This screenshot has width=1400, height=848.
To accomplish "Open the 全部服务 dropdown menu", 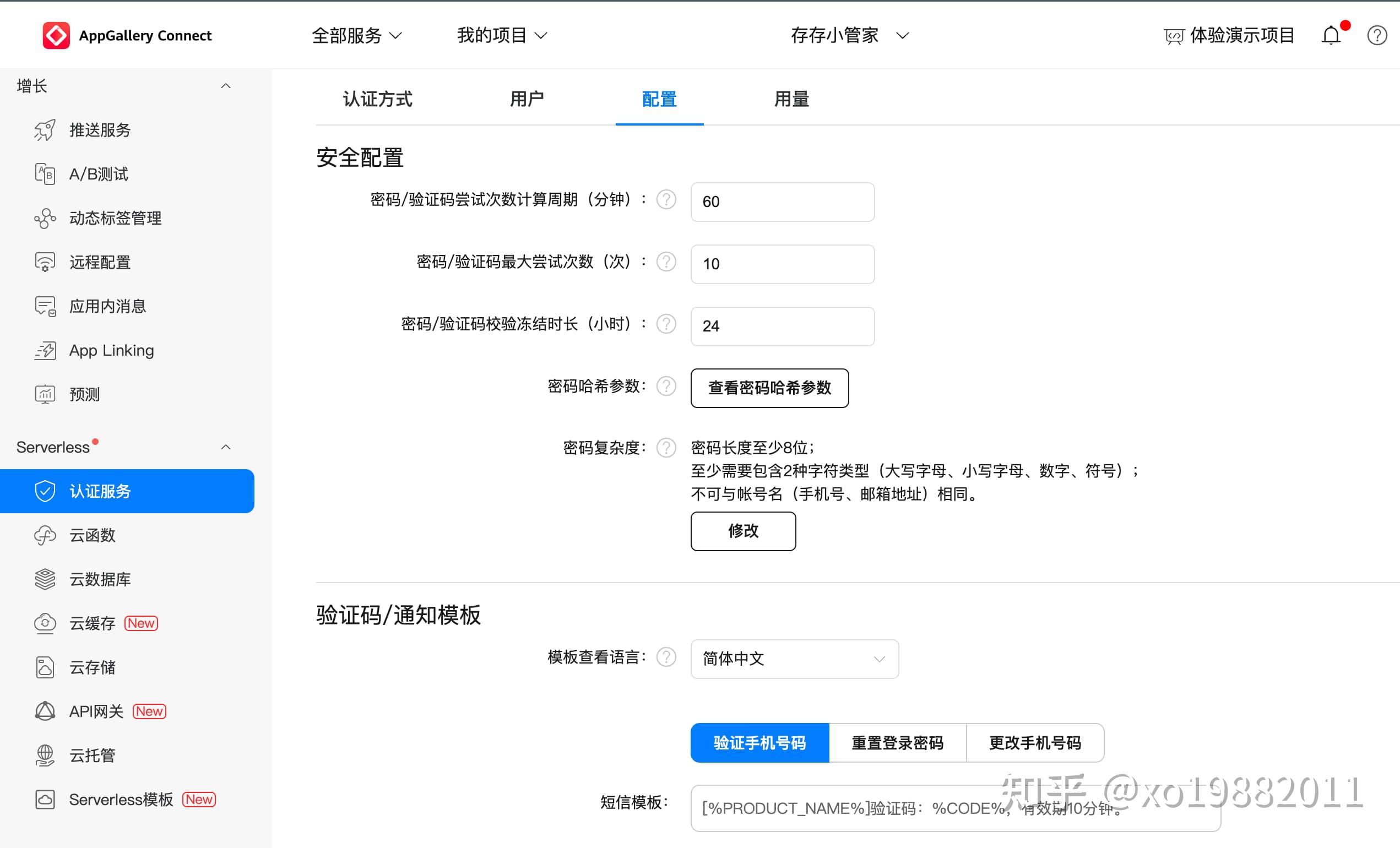I will point(357,35).
